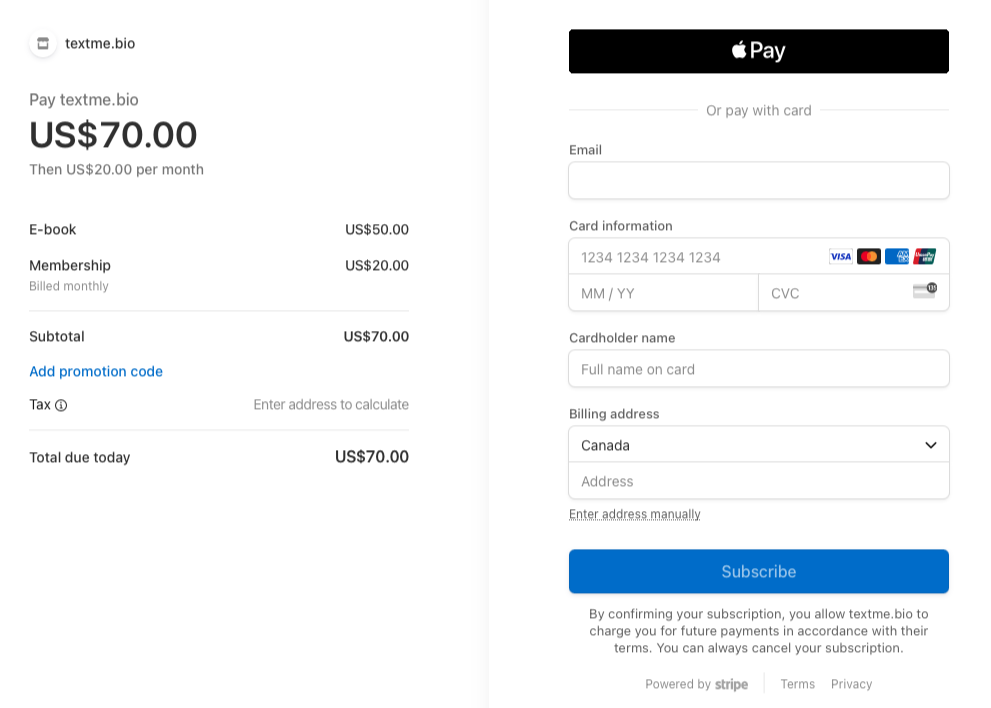Open the Canada country dropdown

tap(758, 445)
